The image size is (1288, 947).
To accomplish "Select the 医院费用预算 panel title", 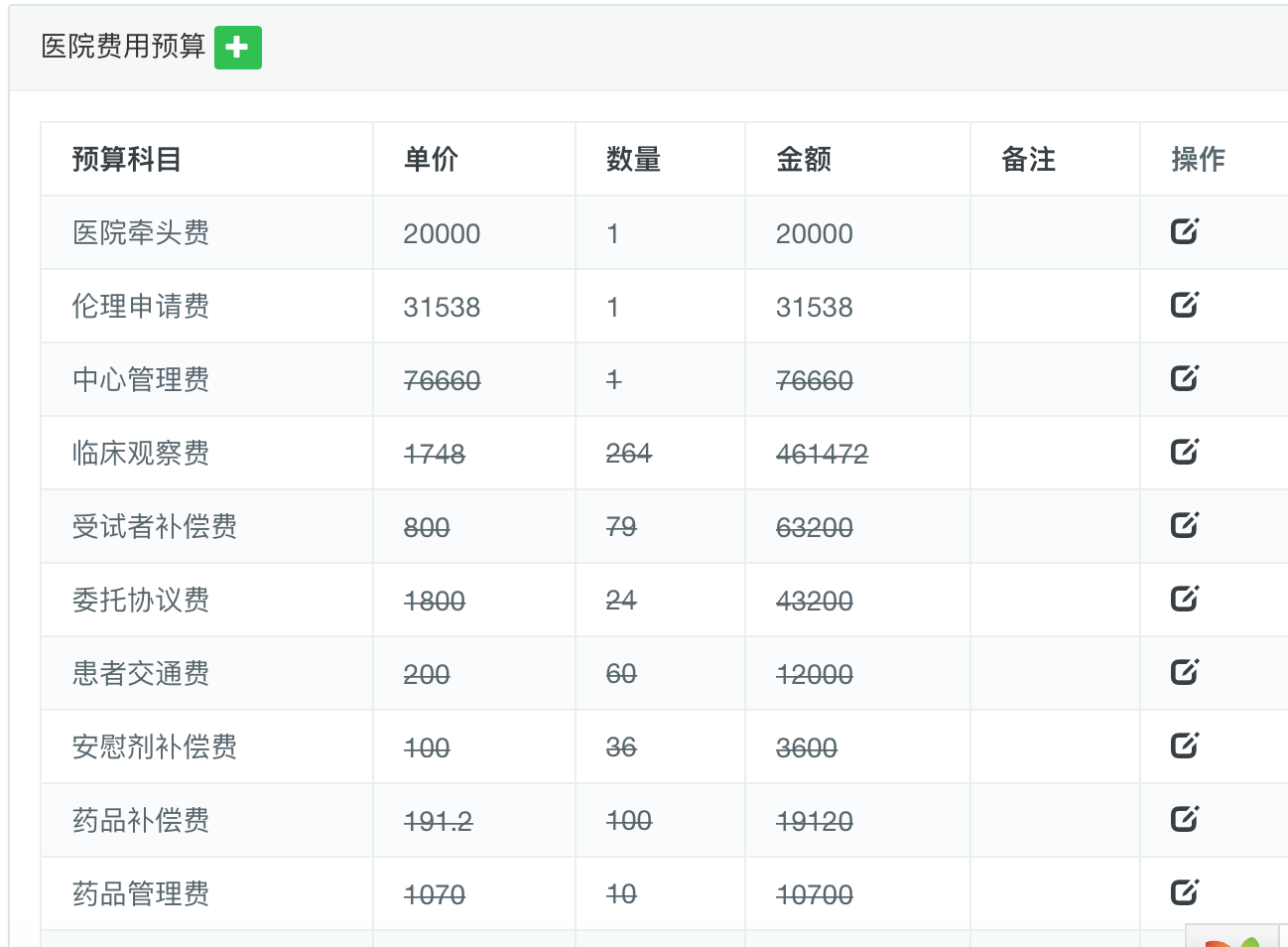I will pyautogui.click(x=123, y=47).
